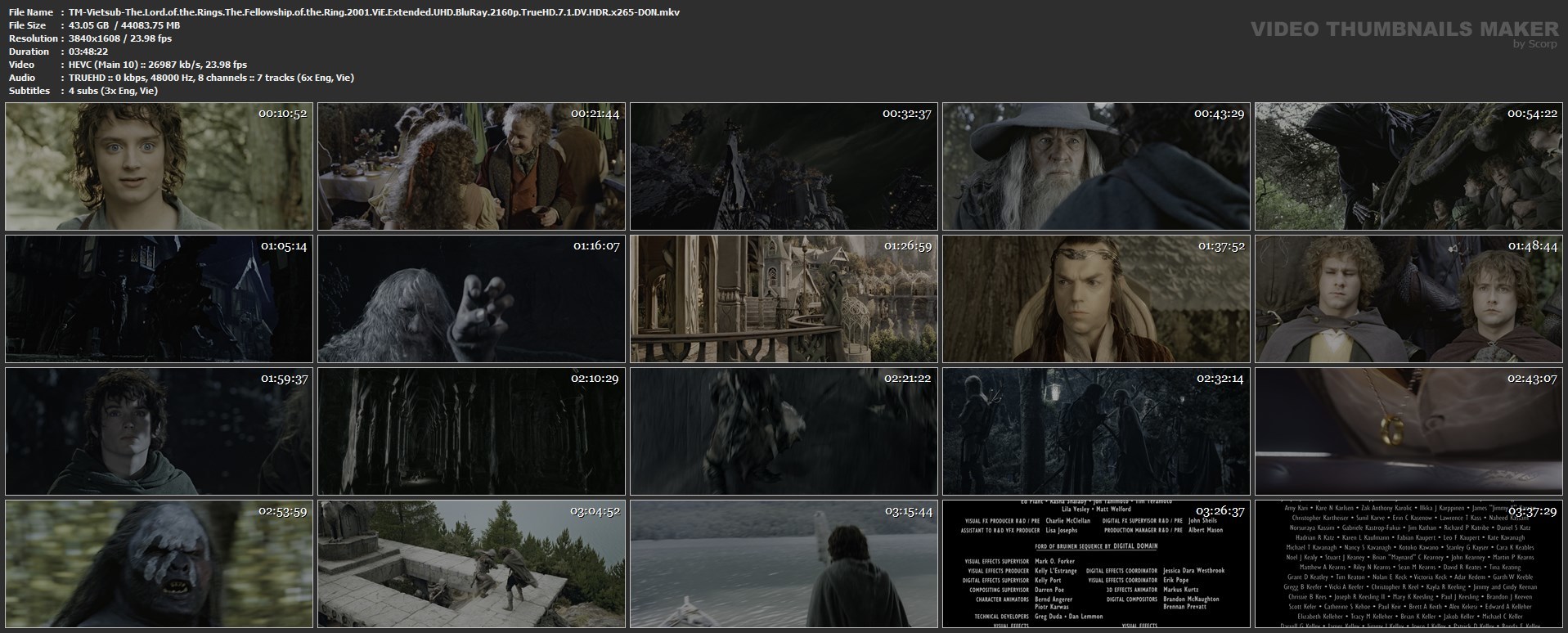
Task: Select the orc thumbnail at 02:53:59
Action: [159, 564]
